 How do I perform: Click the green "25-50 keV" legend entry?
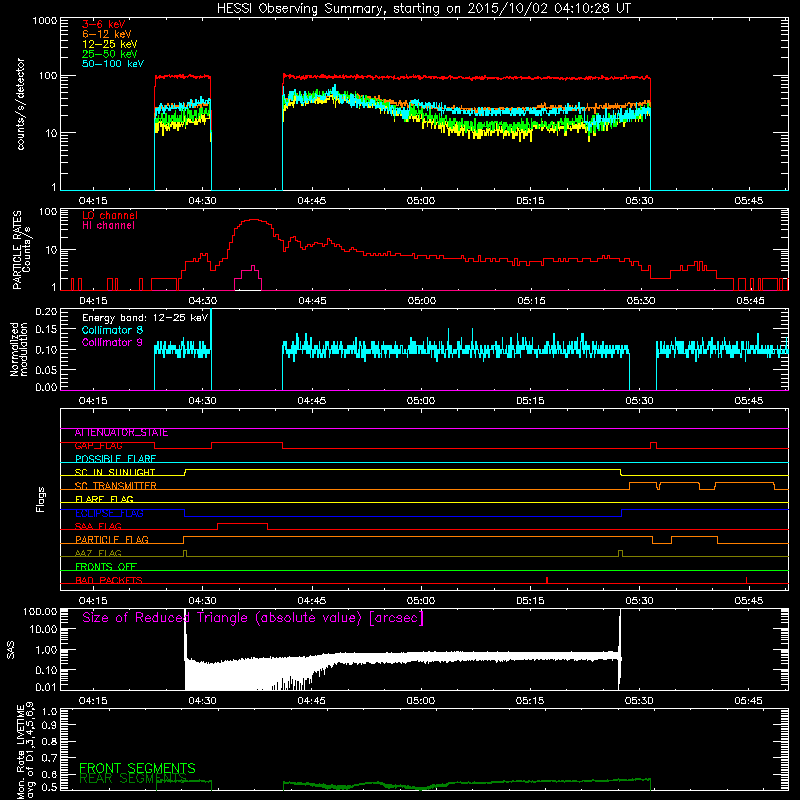tap(110, 54)
